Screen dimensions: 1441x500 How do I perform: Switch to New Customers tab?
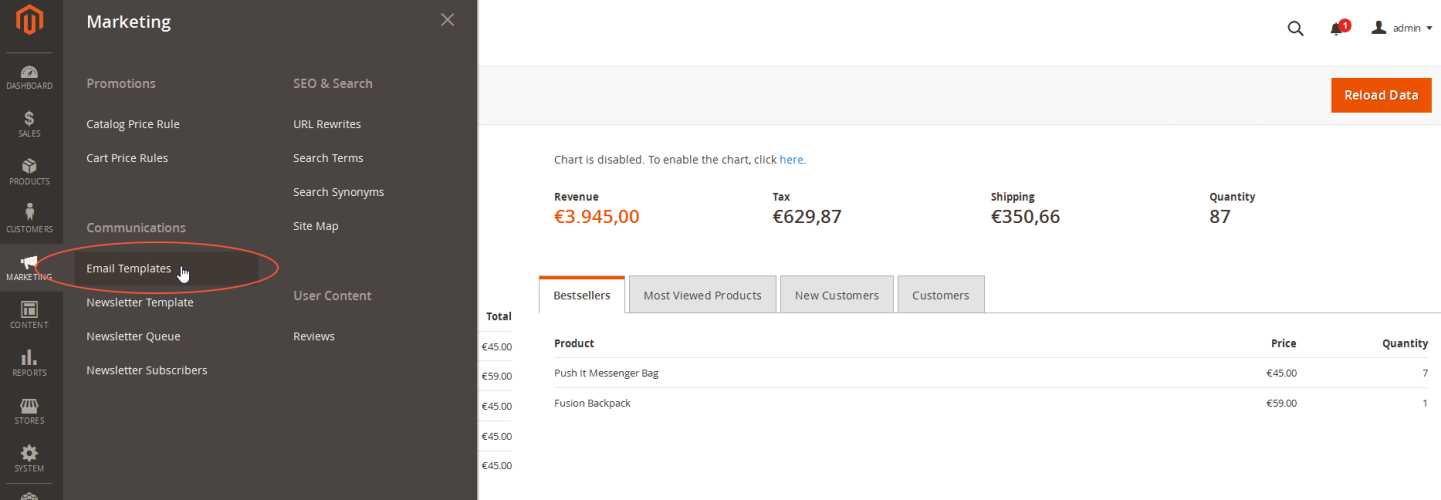(x=836, y=295)
